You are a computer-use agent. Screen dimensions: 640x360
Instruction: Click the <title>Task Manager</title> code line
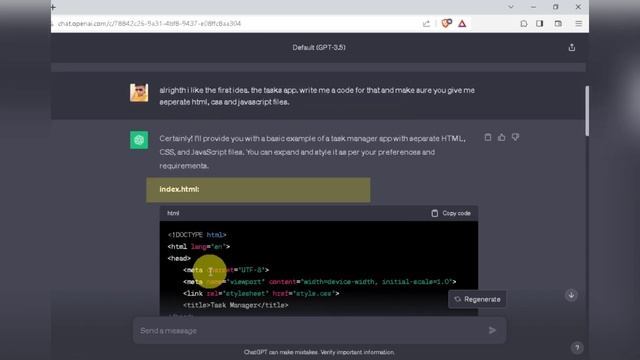236,305
